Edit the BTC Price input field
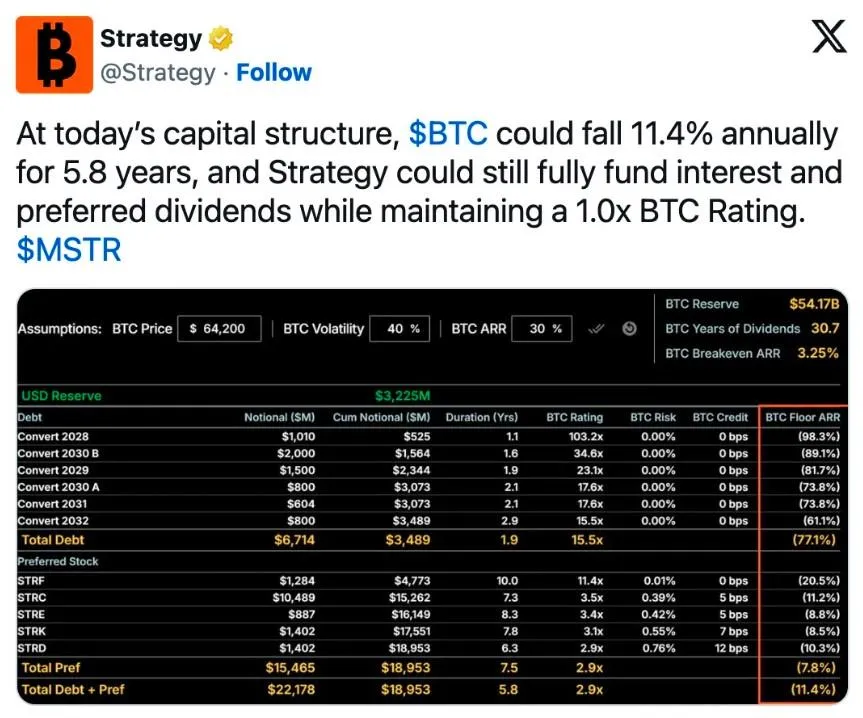The width and height of the screenshot is (863, 718). (219, 328)
